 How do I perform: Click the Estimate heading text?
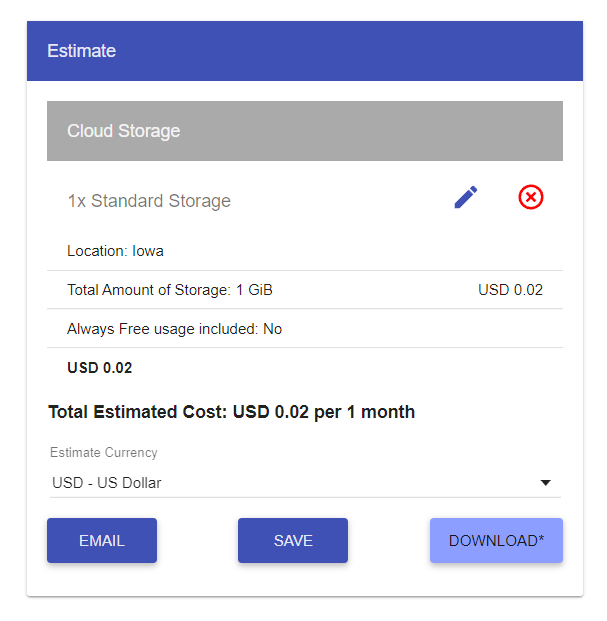pyautogui.click(x=82, y=51)
